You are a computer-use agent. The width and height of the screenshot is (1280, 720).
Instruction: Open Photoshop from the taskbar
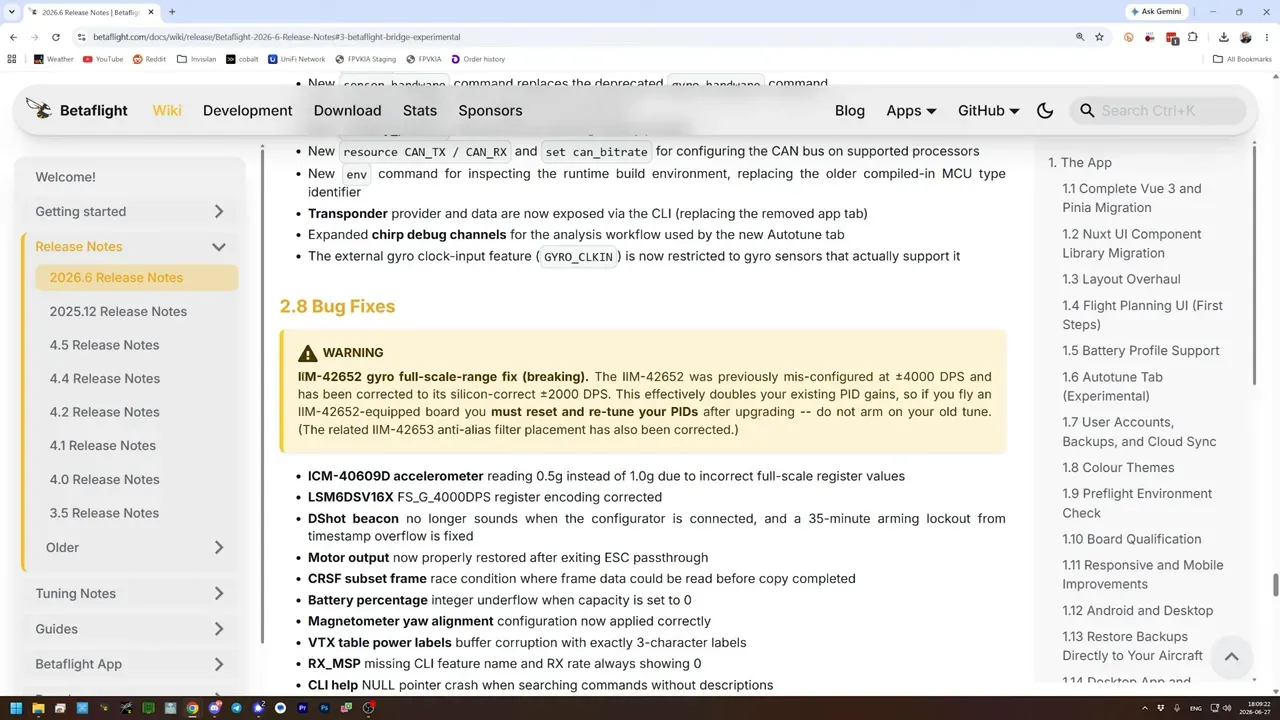click(x=325, y=708)
